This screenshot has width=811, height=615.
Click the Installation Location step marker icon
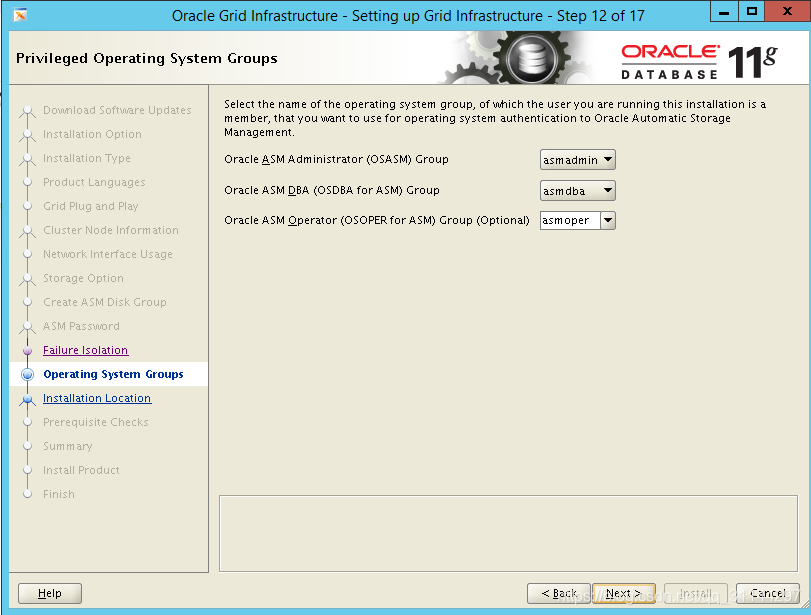(28, 399)
